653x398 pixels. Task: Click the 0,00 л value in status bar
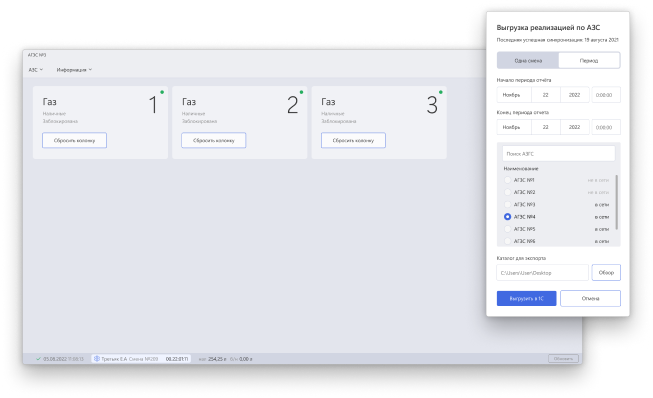pyautogui.click(x=246, y=359)
